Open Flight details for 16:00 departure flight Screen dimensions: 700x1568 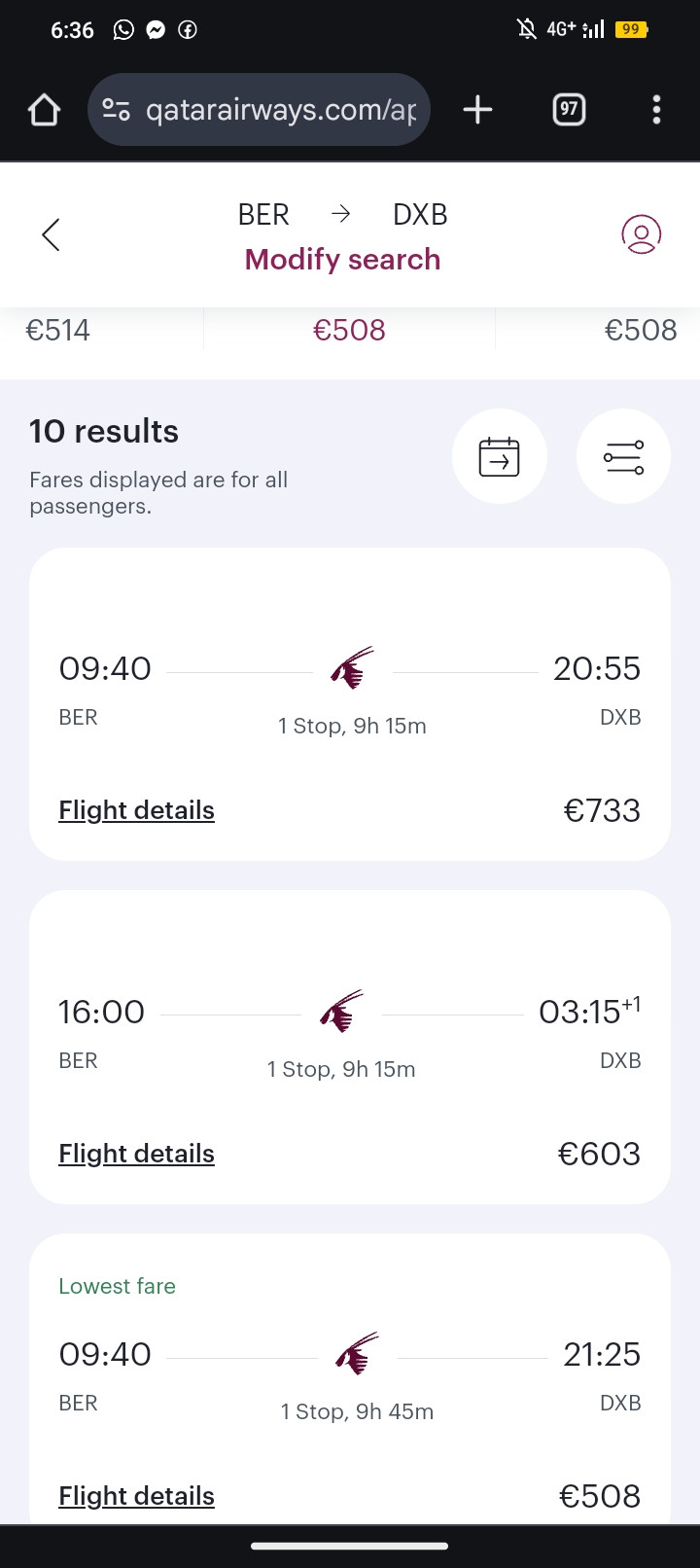(x=136, y=1154)
